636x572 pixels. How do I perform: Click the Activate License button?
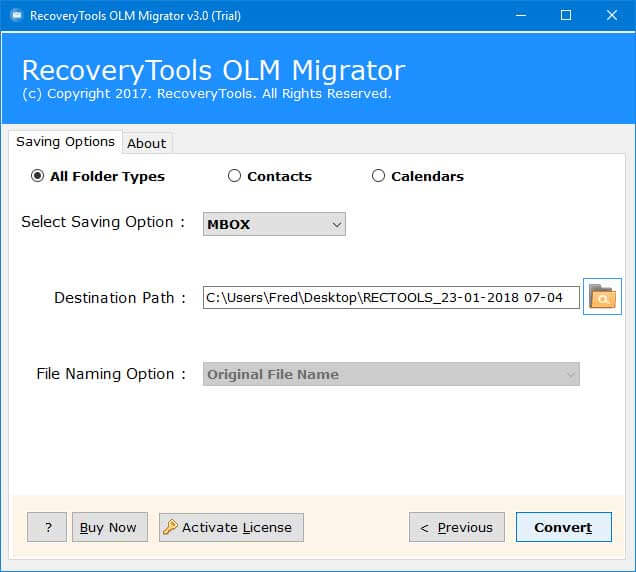[231, 527]
